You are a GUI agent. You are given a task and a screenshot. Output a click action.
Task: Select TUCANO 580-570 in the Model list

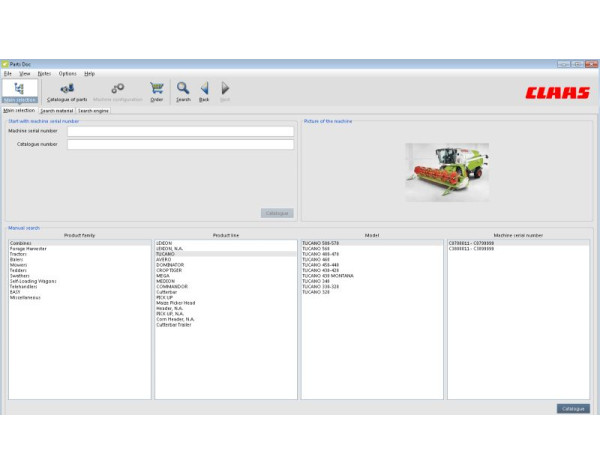pyautogui.click(x=321, y=242)
